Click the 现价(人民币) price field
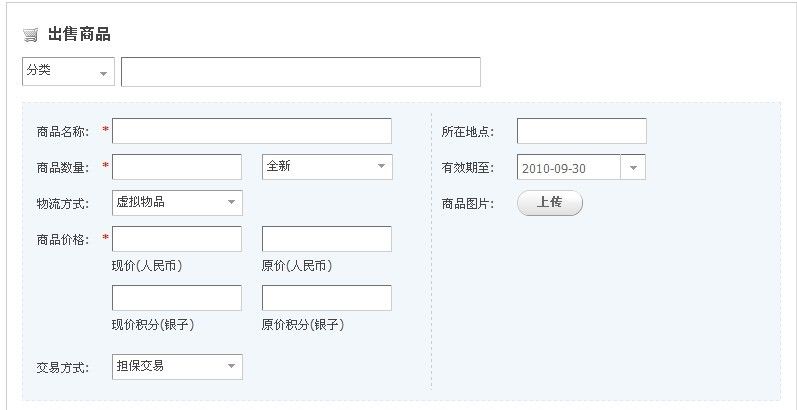Viewport: 797px width, 410px height. point(177,239)
